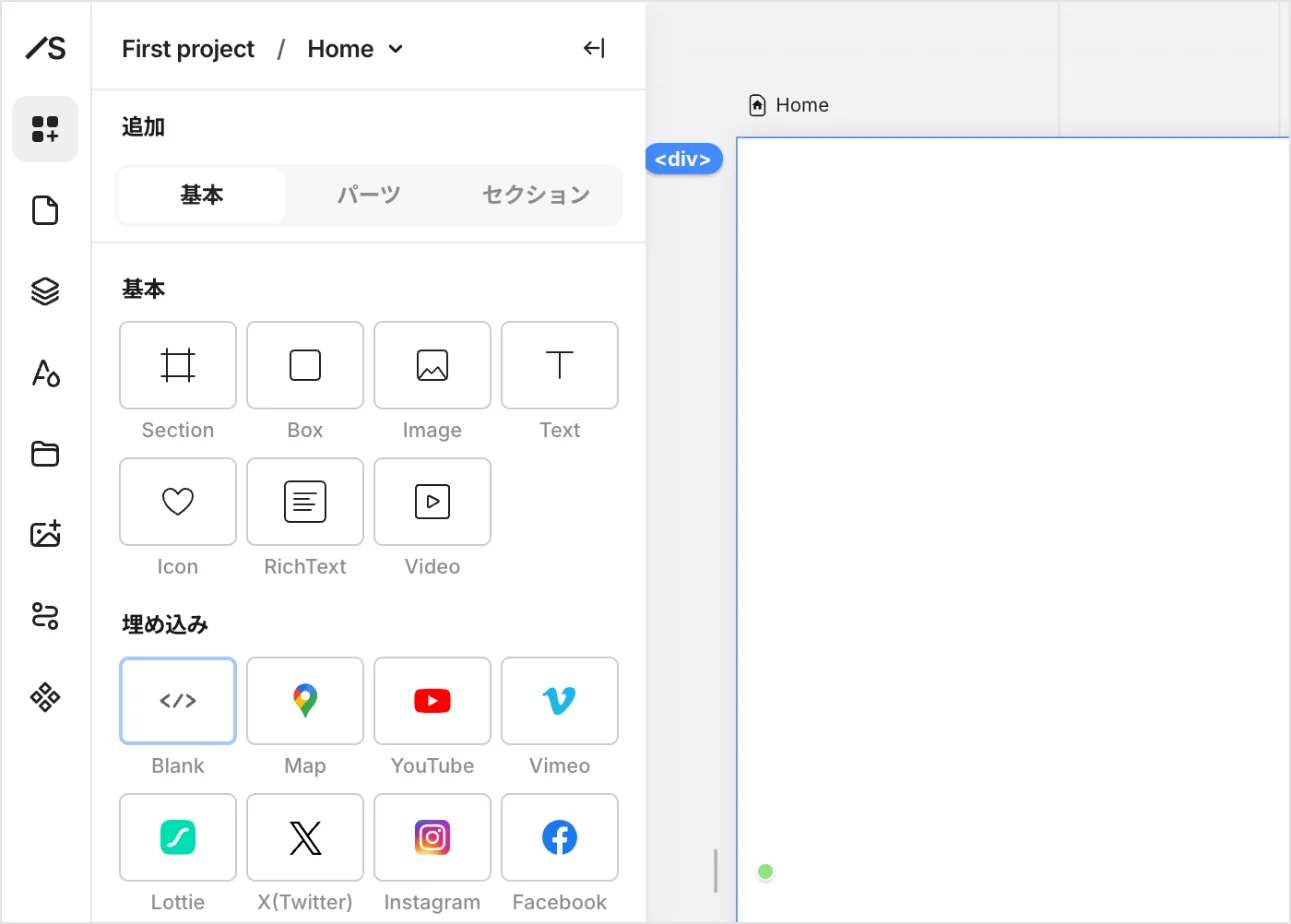The height and width of the screenshot is (924, 1291).
Task: Add an Icon element
Action: [178, 501]
